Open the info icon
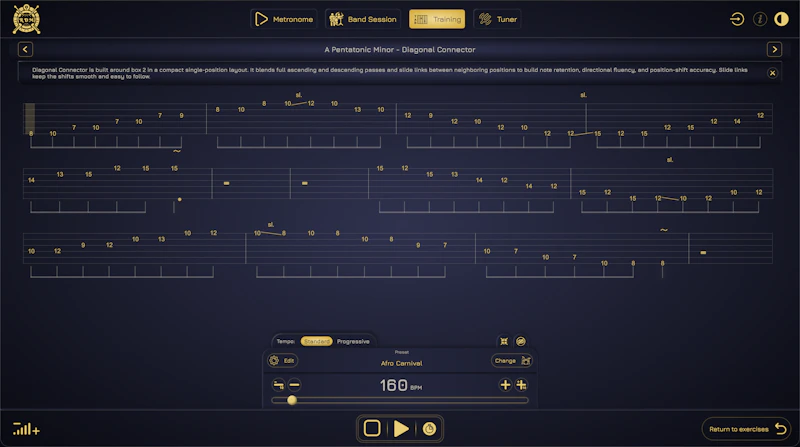The width and height of the screenshot is (800, 447). pos(760,19)
